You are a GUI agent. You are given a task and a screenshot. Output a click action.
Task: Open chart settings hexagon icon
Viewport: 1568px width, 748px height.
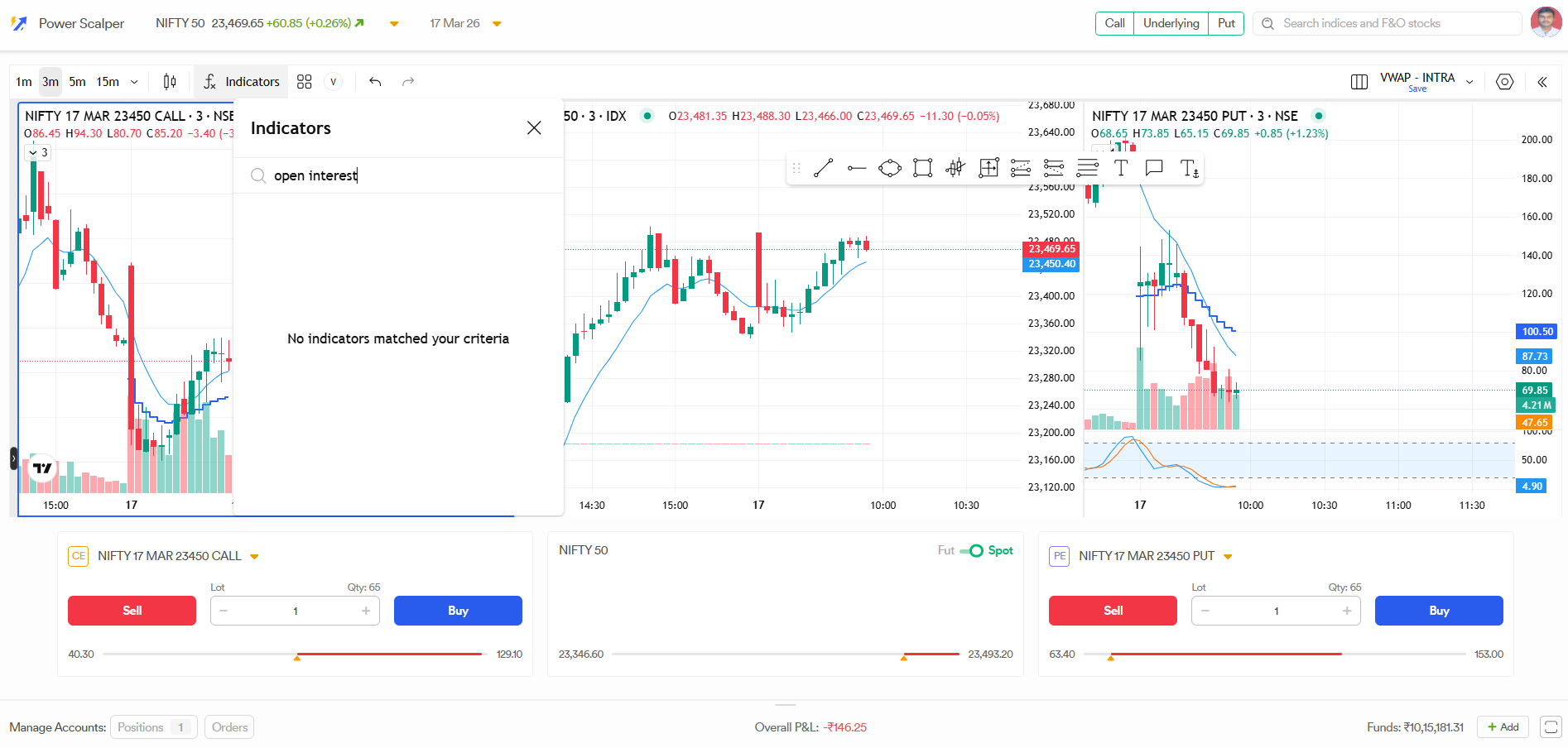[x=1504, y=82]
